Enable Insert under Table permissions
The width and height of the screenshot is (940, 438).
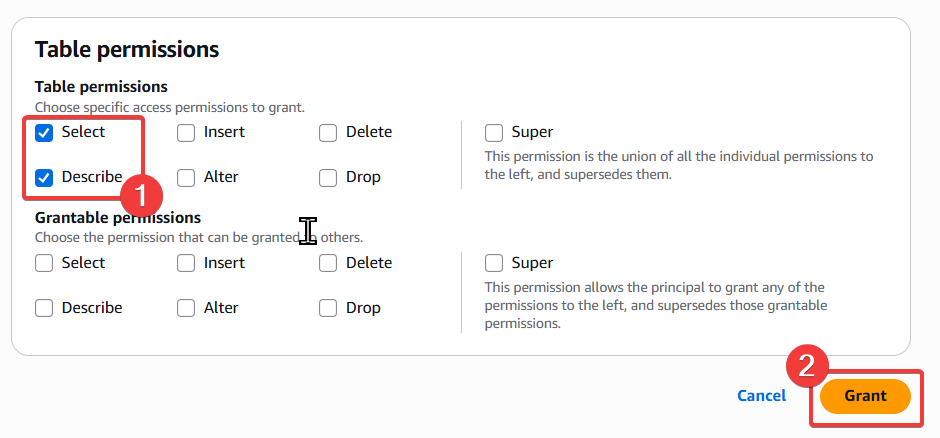186,132
